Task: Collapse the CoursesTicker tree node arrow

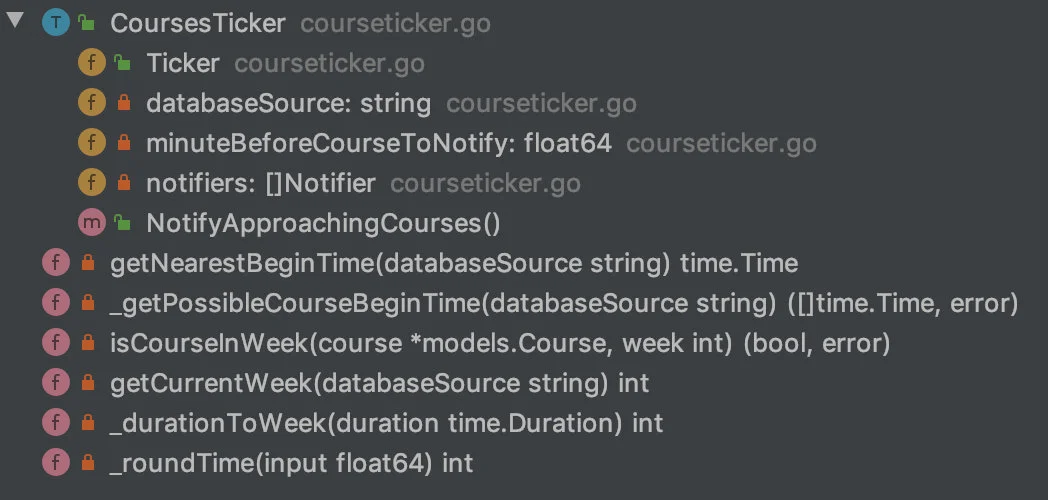Action: pos(15,21)
